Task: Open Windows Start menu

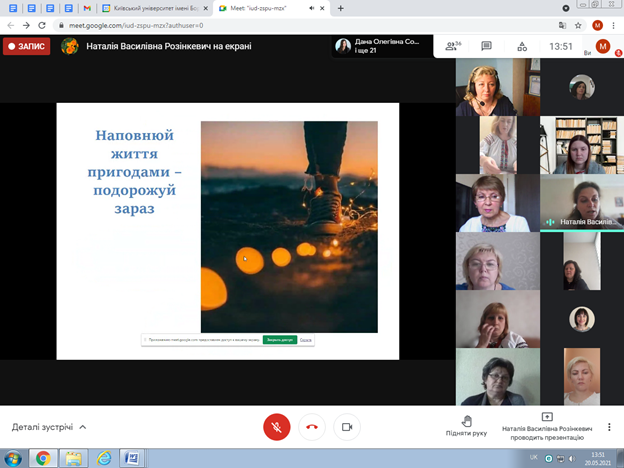Action: pyautogui.click(x=13, y=458)
